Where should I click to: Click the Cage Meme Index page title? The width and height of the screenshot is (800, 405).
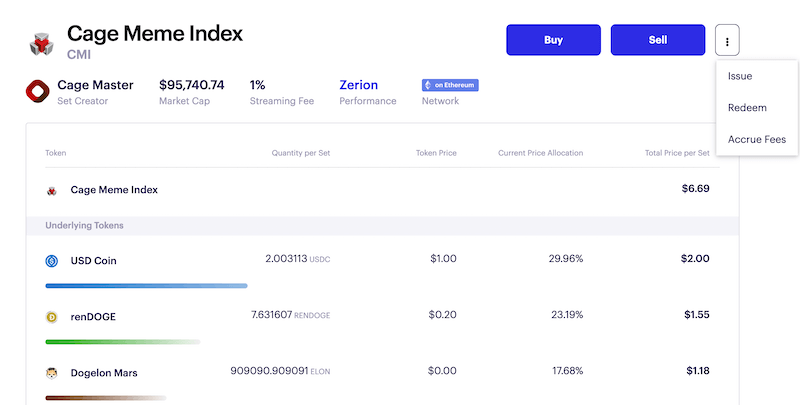(155, 34)
